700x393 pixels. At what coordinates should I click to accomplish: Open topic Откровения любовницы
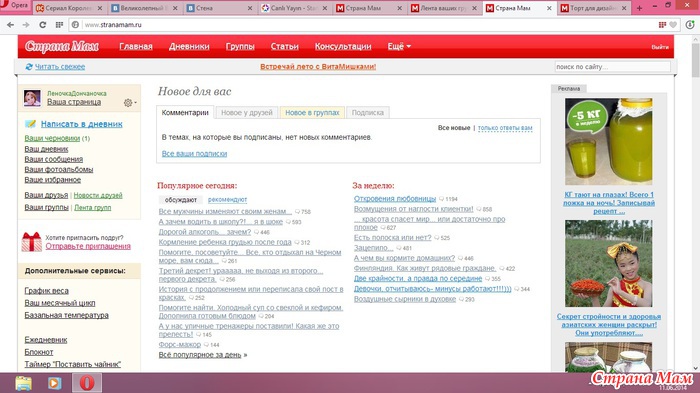pyautogui.click(x=395, y=199)
